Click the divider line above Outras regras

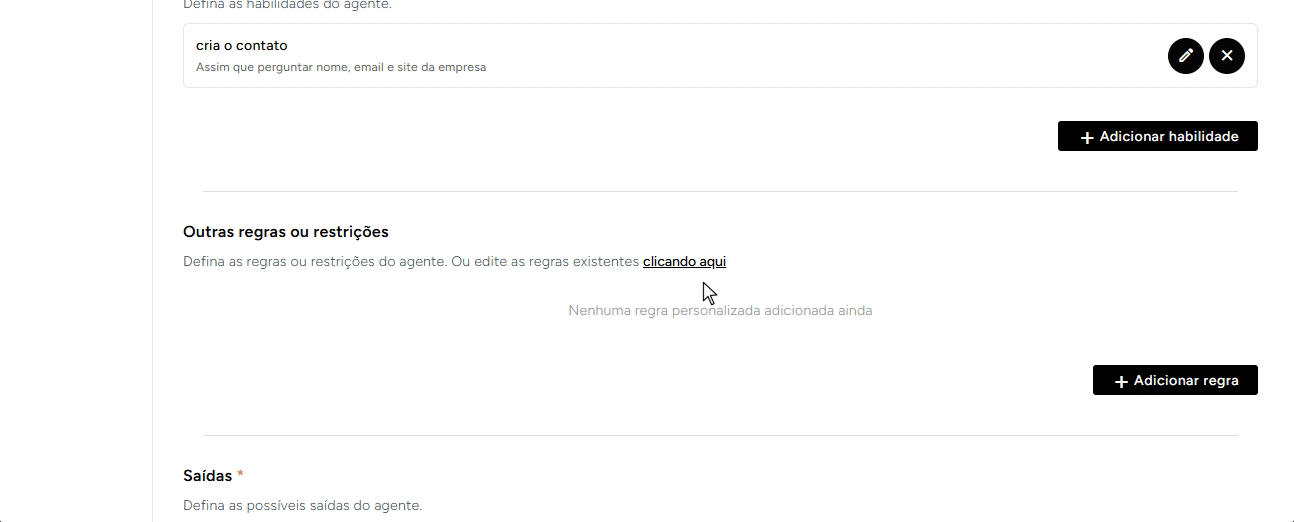pos(720,191)
